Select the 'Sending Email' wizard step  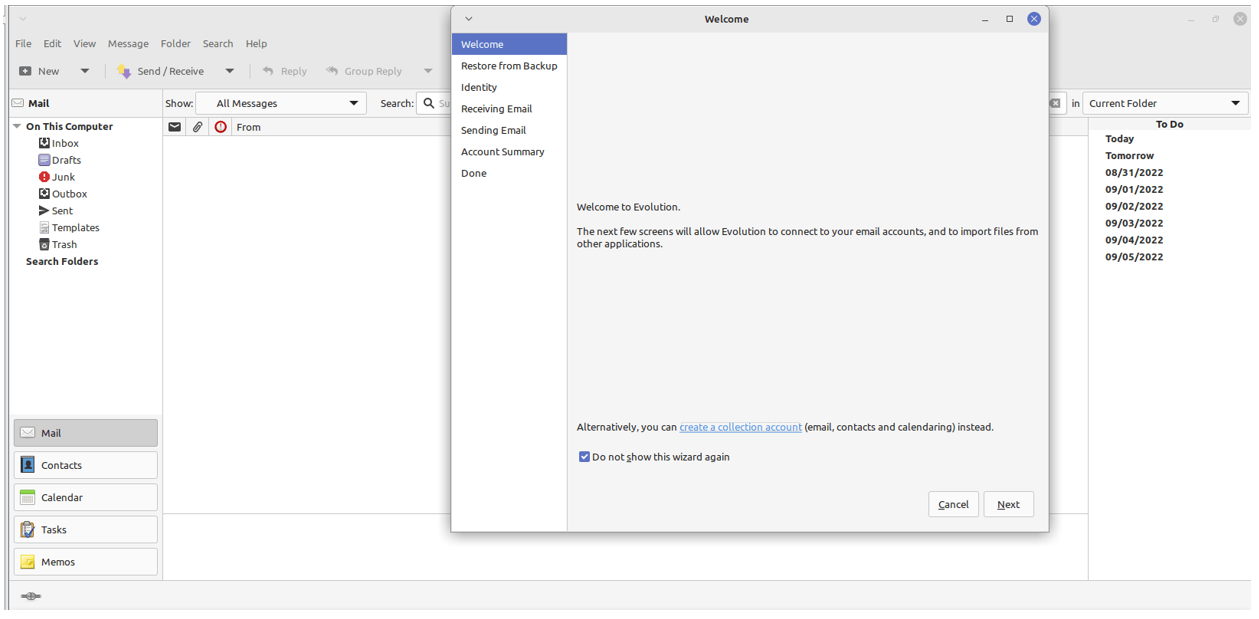509,130
